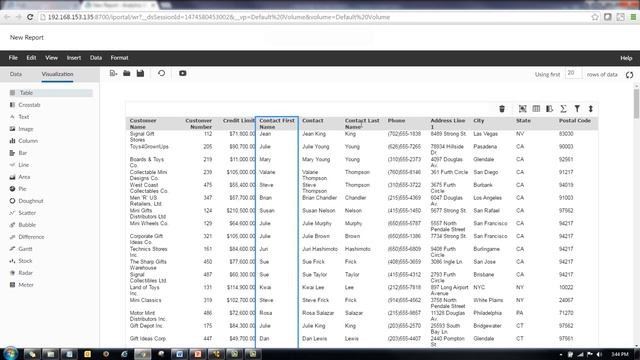Click refresh icon next to rows of data
Image resolution: width=640 pixels, height=360 pixels.
click(x=629, y=75)
